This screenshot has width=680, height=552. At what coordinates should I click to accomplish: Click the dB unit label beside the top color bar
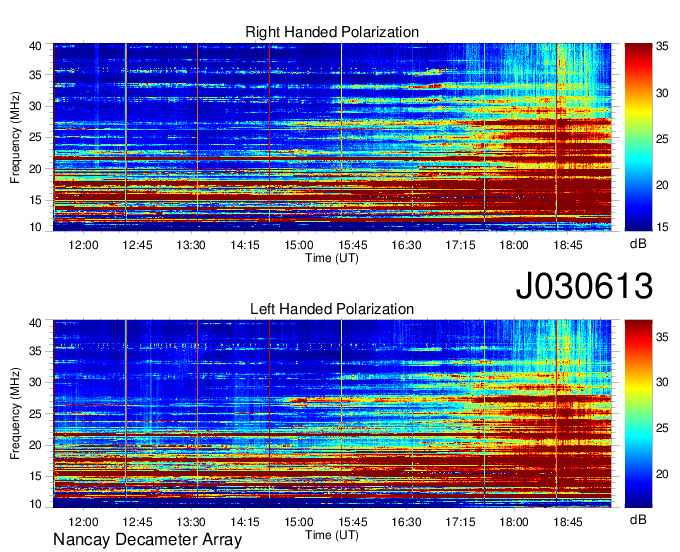point(638,244)
